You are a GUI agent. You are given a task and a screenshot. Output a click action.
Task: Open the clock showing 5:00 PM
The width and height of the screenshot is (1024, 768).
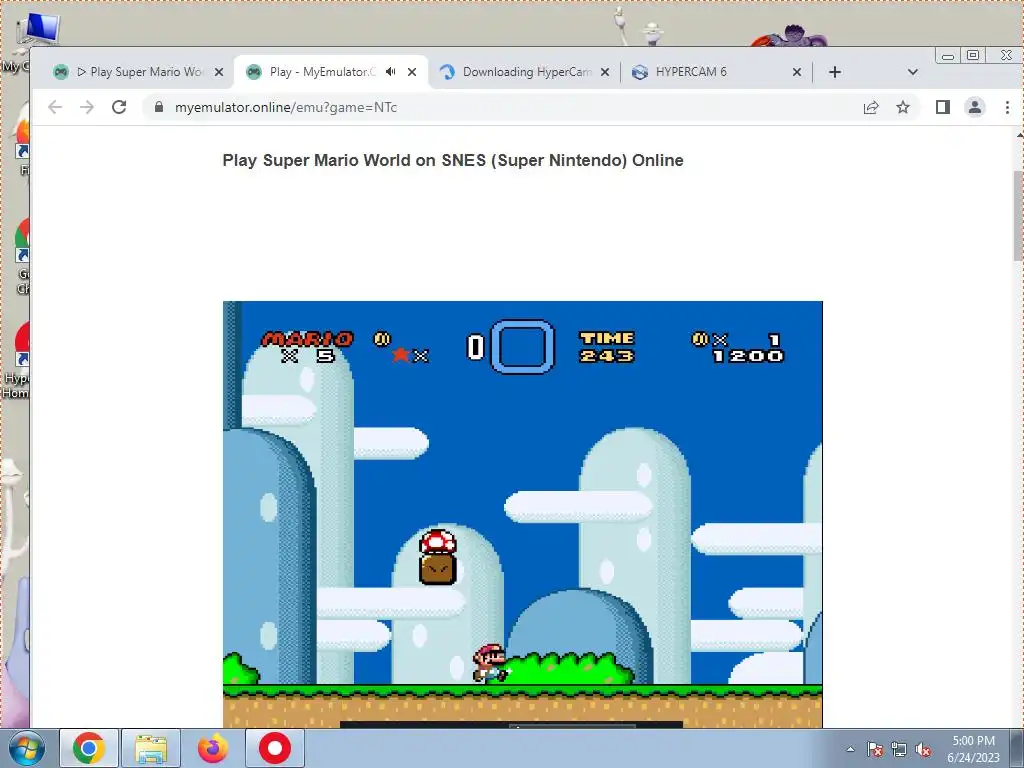click(973, 749)
